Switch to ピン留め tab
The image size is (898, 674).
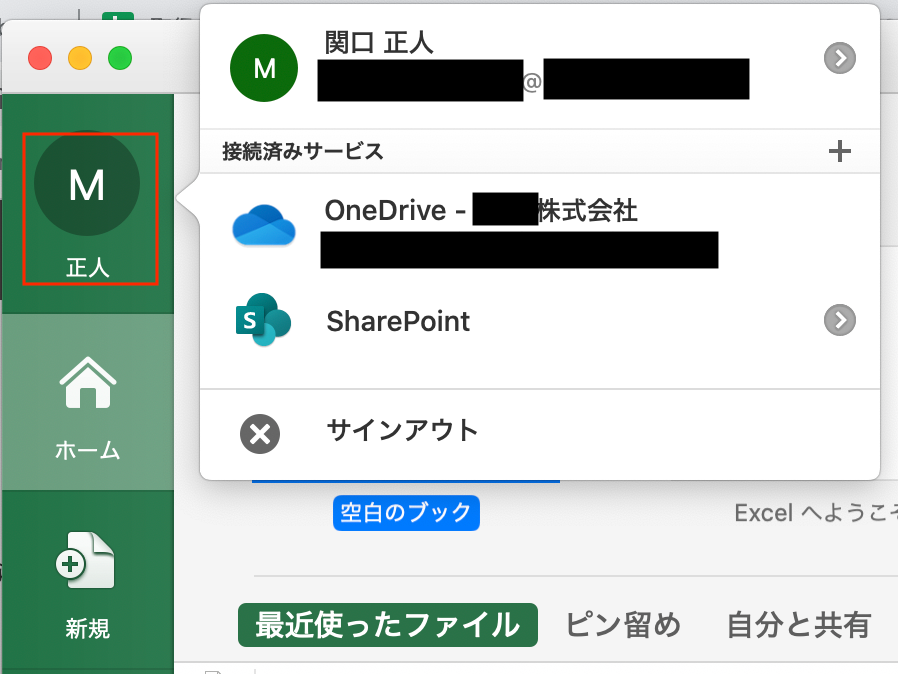[x=623, y=624]
